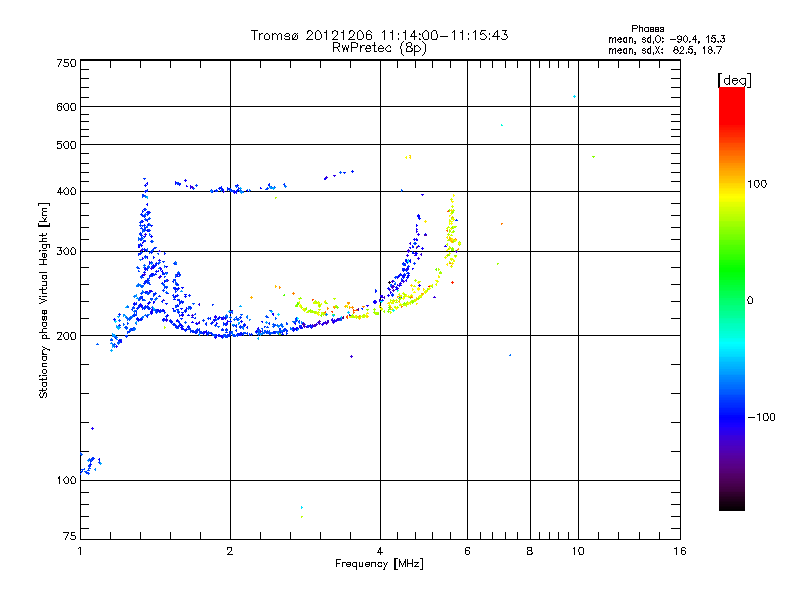Click the y-axis tick label '750'
The height and width of the screenshot is (600, 800).
pos(66,63)
